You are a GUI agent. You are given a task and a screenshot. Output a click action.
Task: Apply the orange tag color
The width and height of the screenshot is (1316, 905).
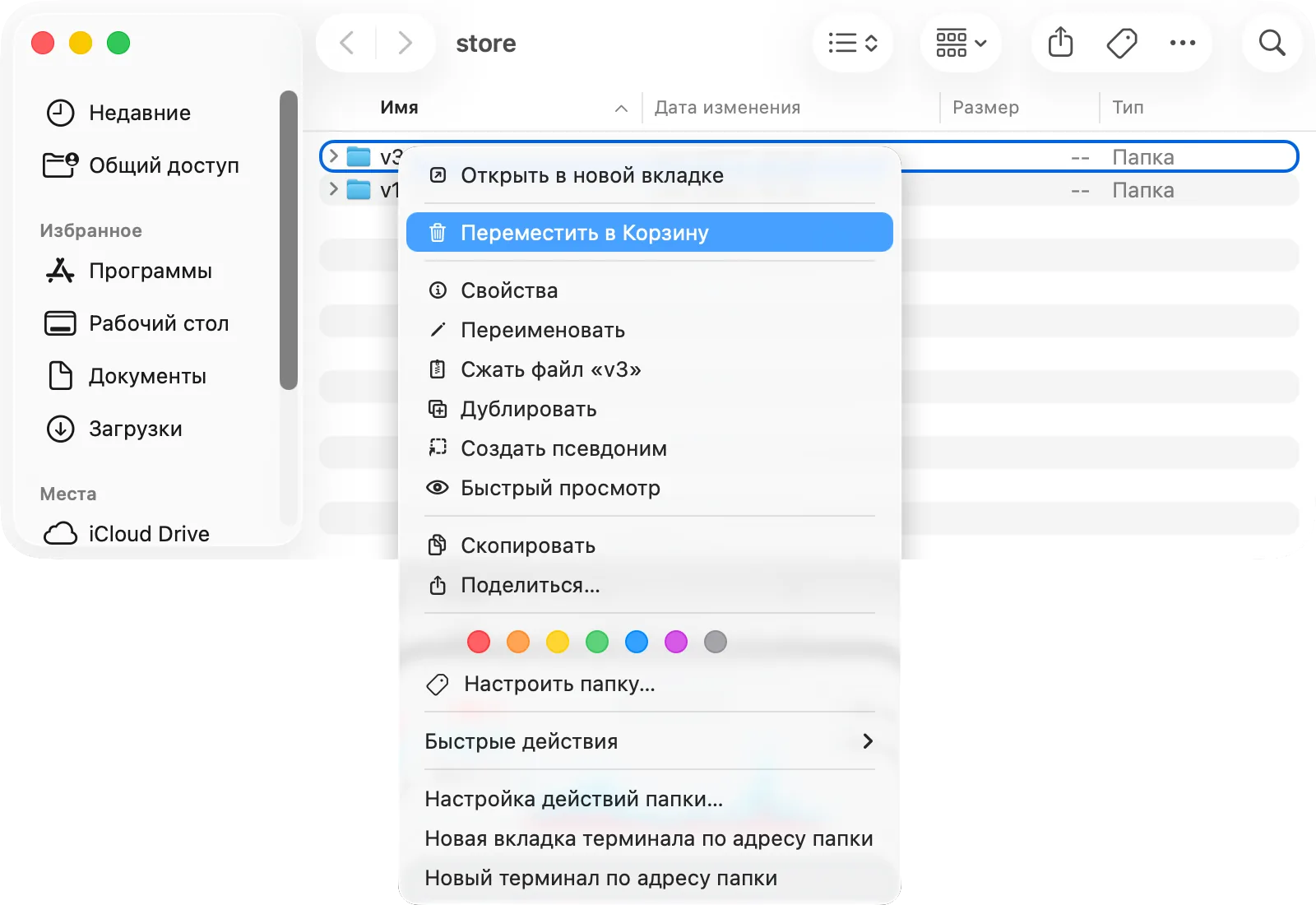(518, 642)
